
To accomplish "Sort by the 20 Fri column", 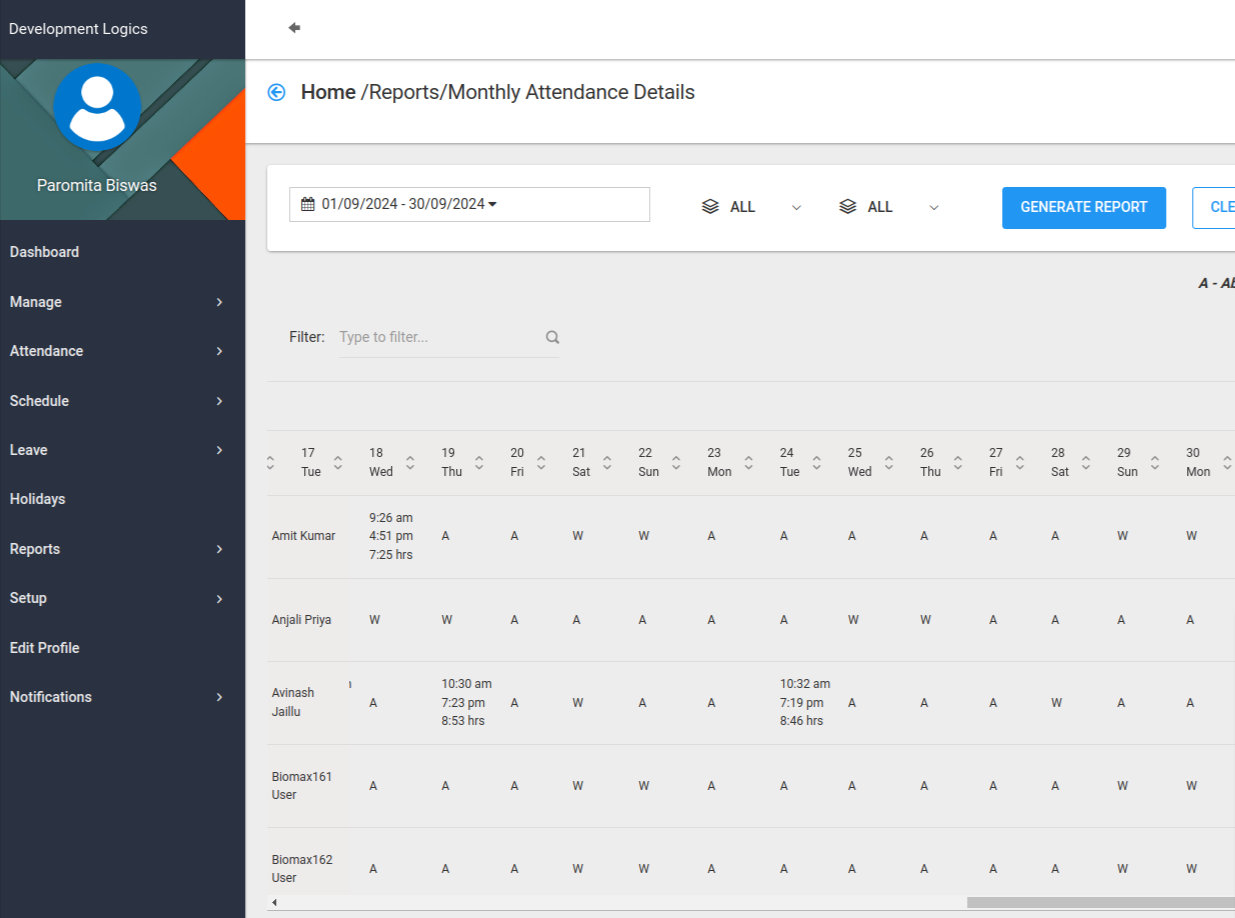I will click(541, 463).
